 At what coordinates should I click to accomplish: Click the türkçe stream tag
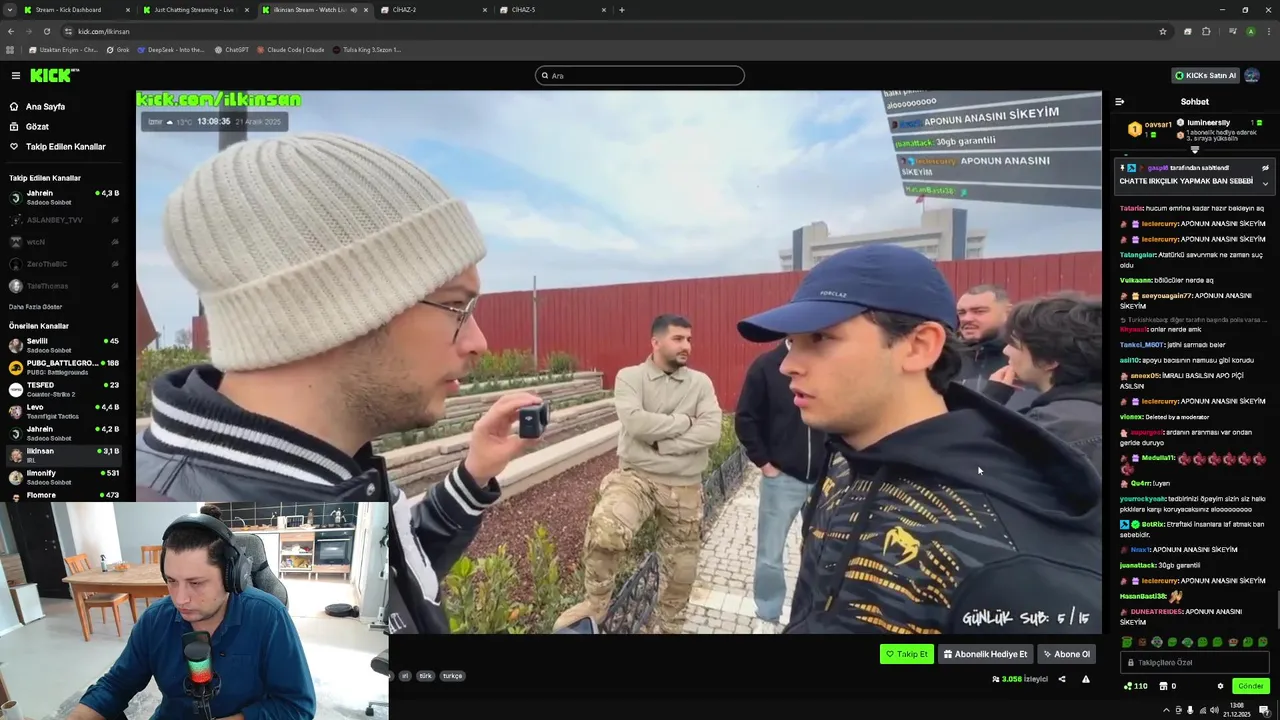(452, 676)
